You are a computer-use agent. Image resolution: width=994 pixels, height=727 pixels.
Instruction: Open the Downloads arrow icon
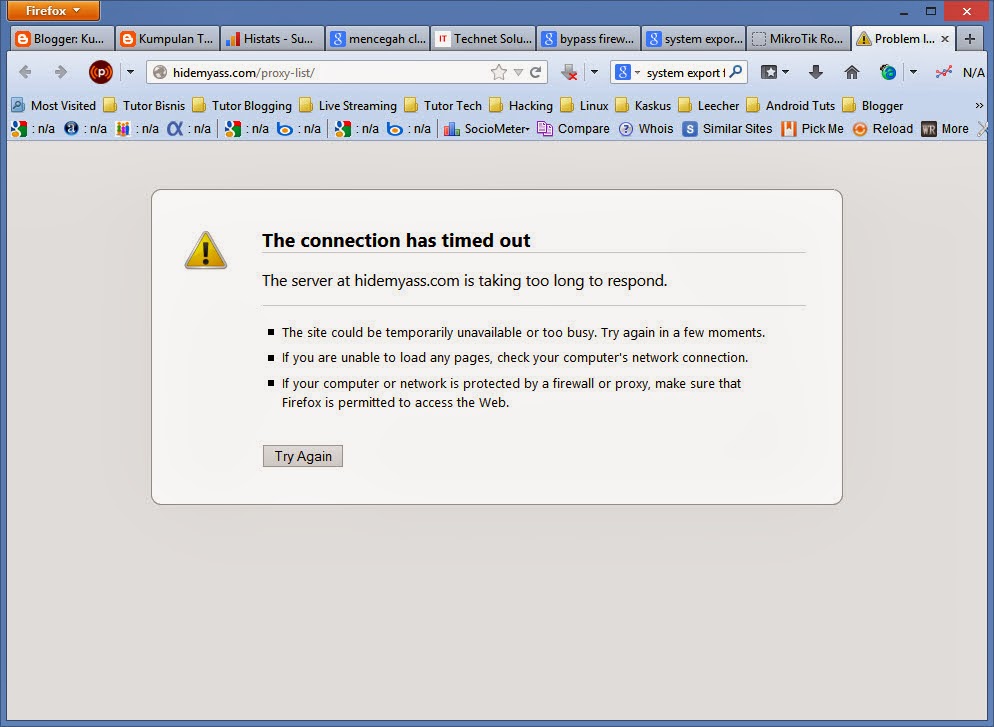816,72
